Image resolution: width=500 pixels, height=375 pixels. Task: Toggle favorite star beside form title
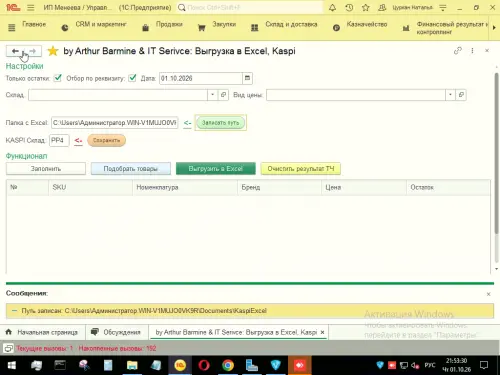pos(53,51)
